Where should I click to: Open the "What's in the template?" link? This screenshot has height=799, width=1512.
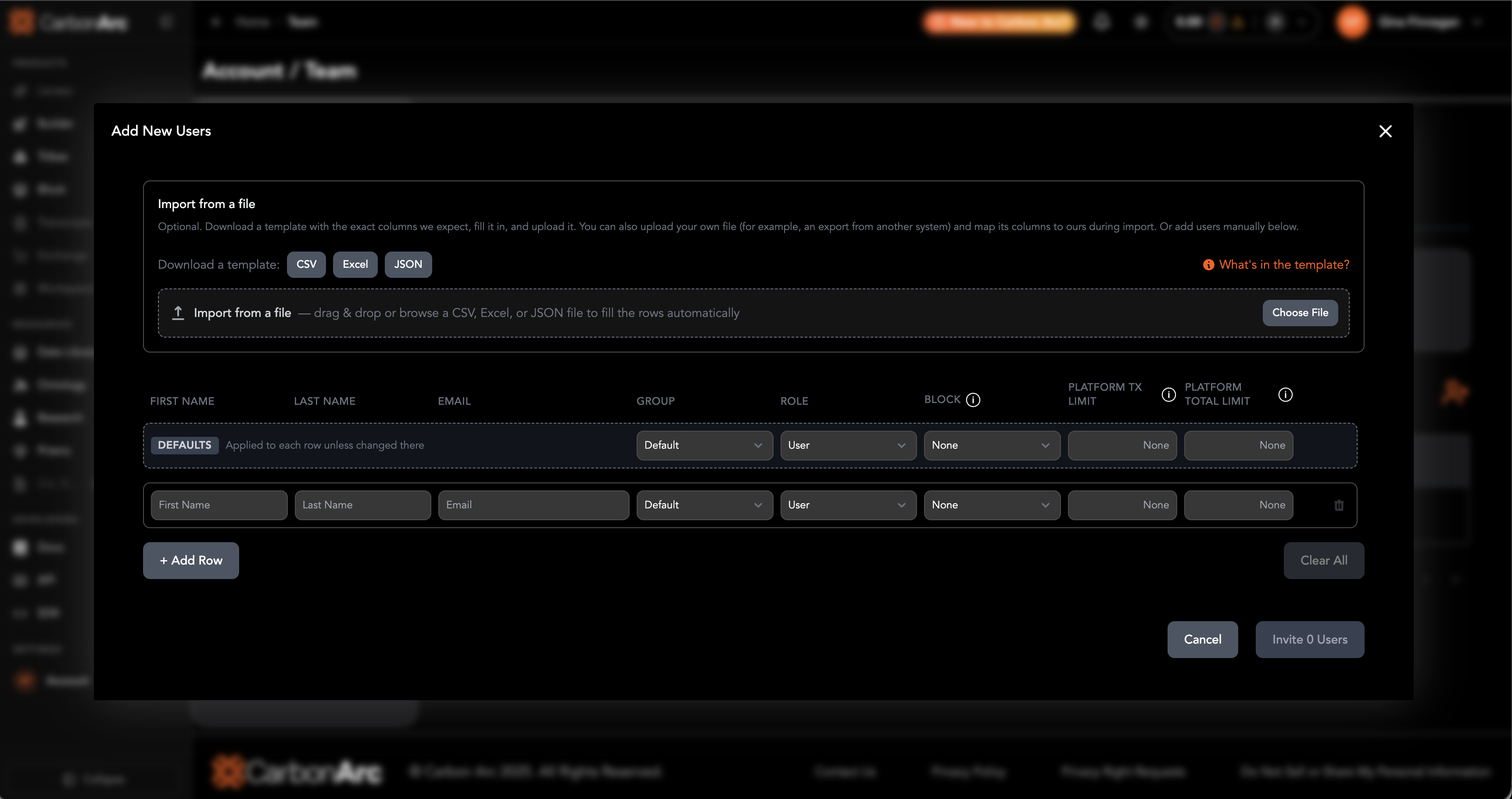point(1276,265)
